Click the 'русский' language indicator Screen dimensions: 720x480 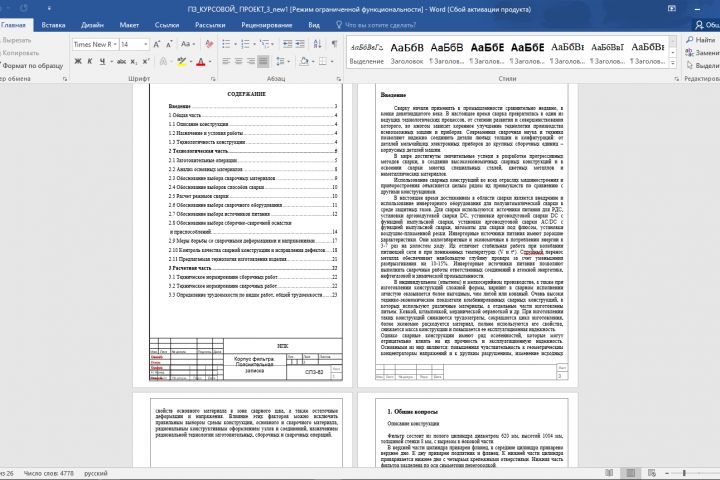click(96, 473)
